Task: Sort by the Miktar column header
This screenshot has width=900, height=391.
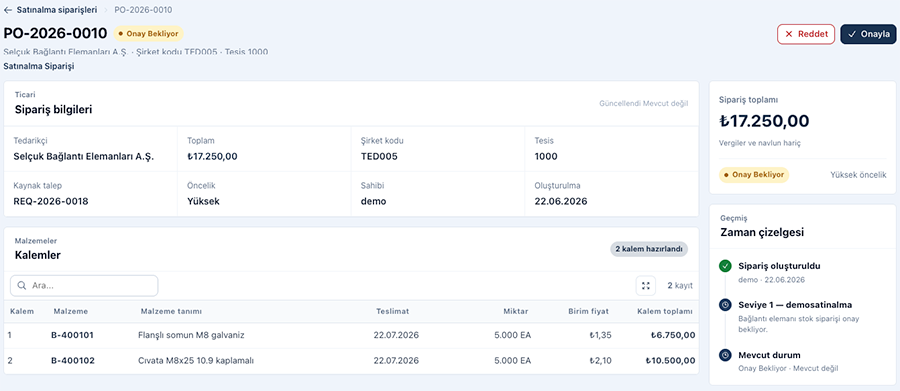Action: tap(515, 311)
